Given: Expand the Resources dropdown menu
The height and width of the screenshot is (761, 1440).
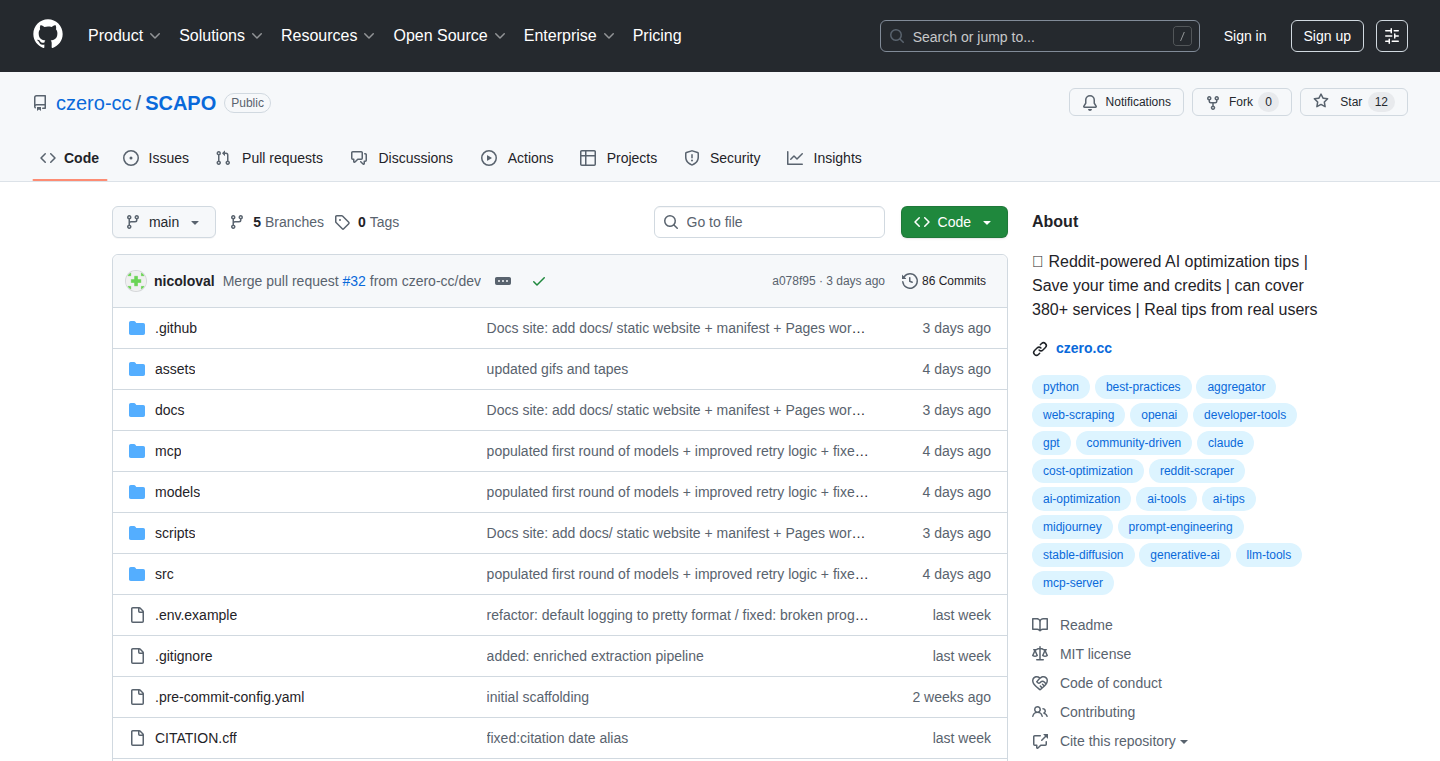Looking at the screenshot, I should point(328,36).
